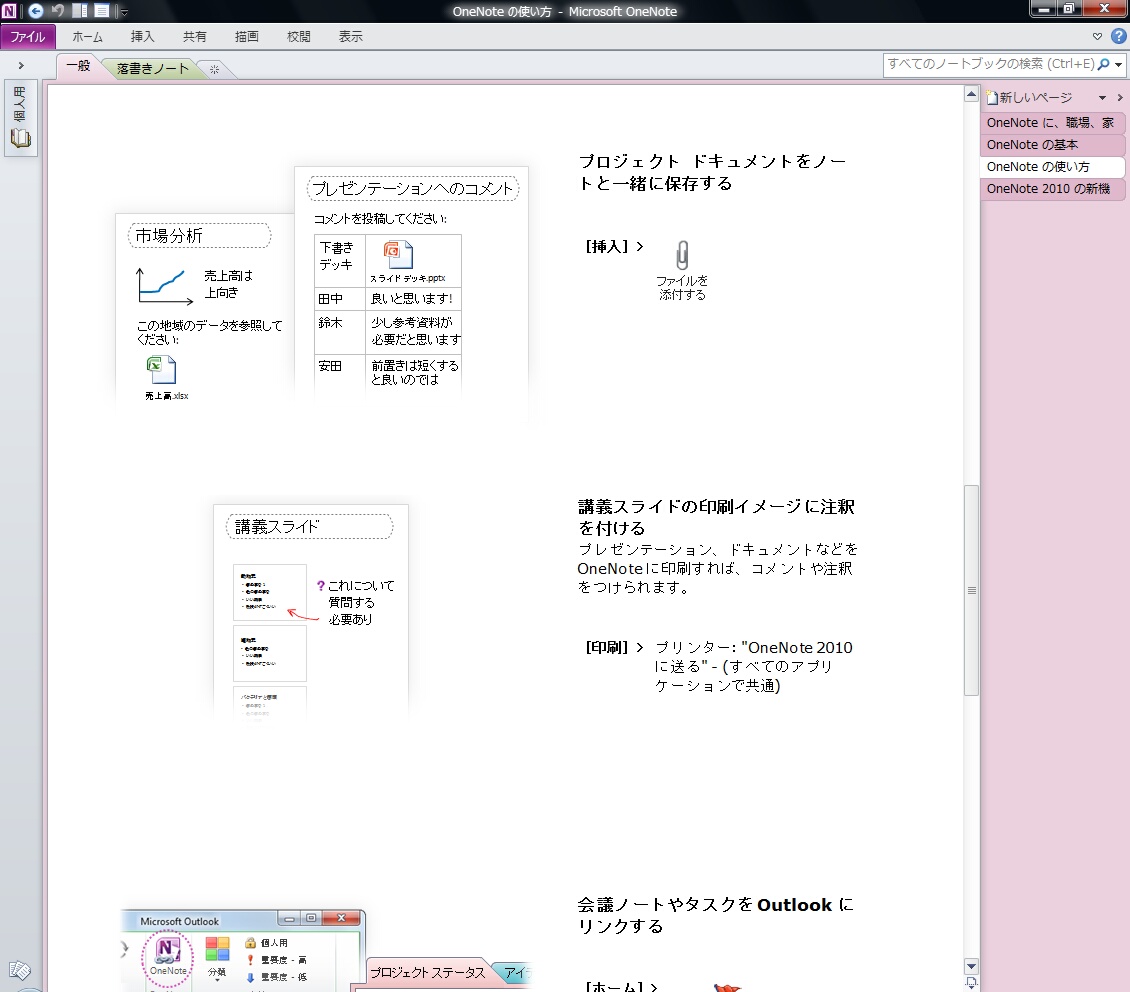
Task: Click heading 'プロジェクト ドキュメントをノートと一緒に保存する'
Action: pos(712,172)
